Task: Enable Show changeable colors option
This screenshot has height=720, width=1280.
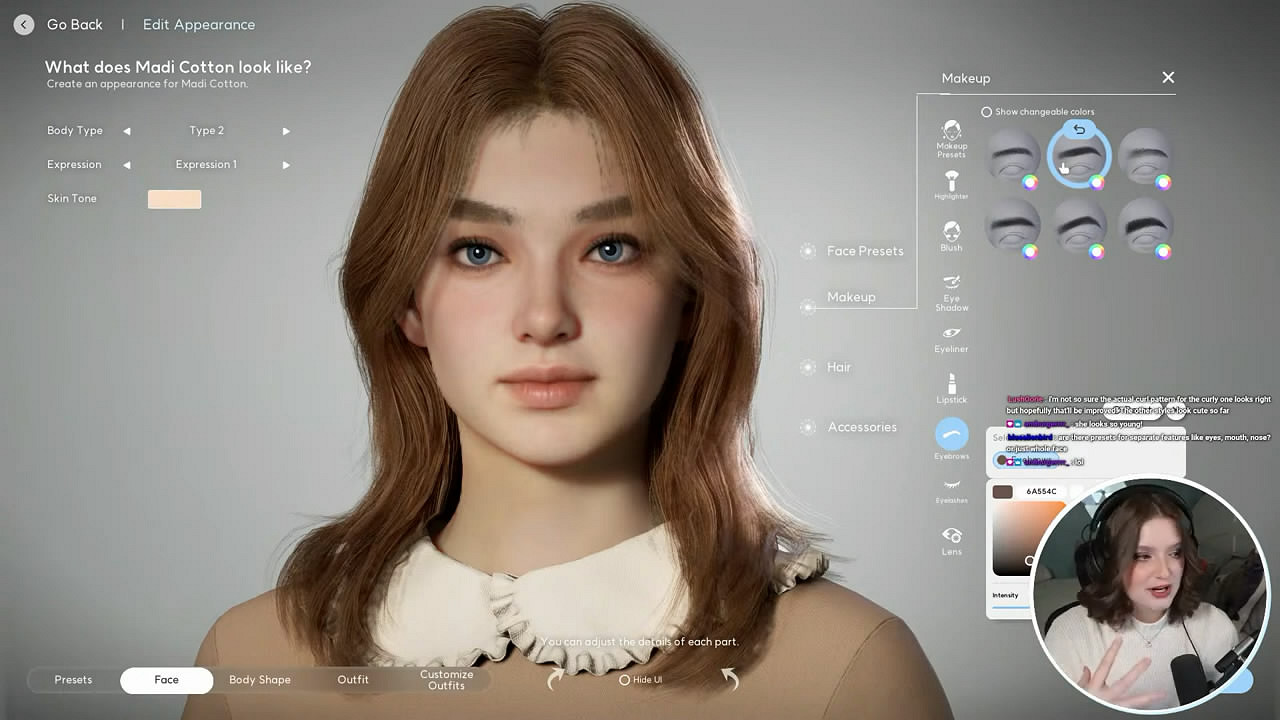Action: click(986, 112)
